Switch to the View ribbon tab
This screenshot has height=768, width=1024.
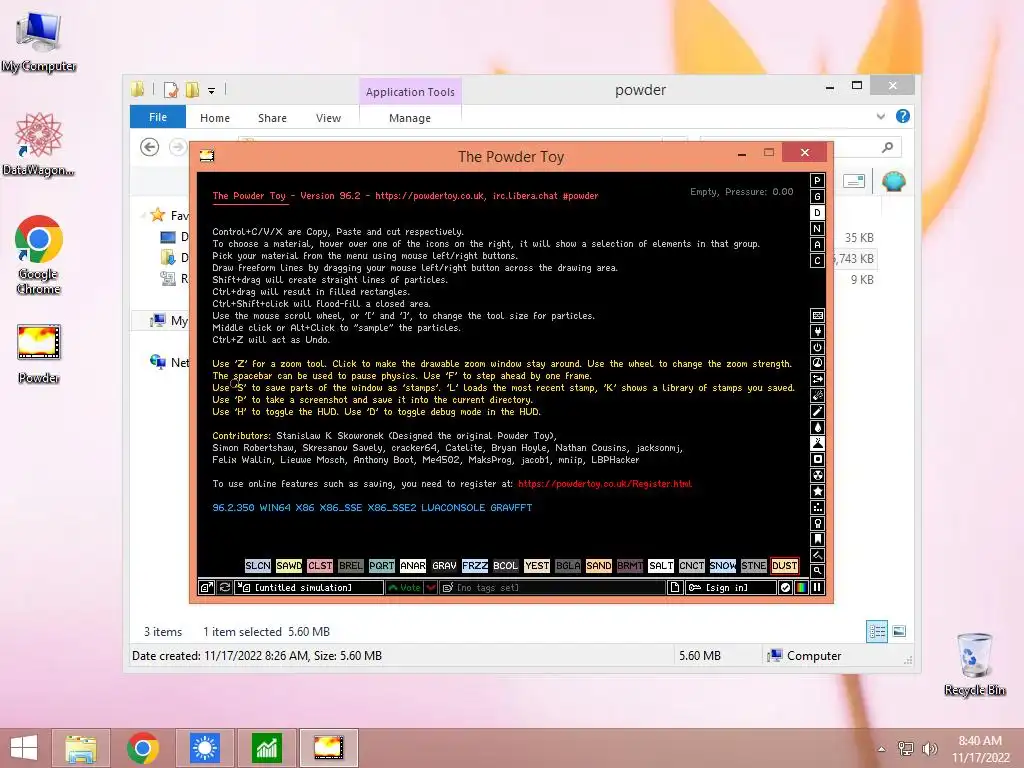(328, 118)
